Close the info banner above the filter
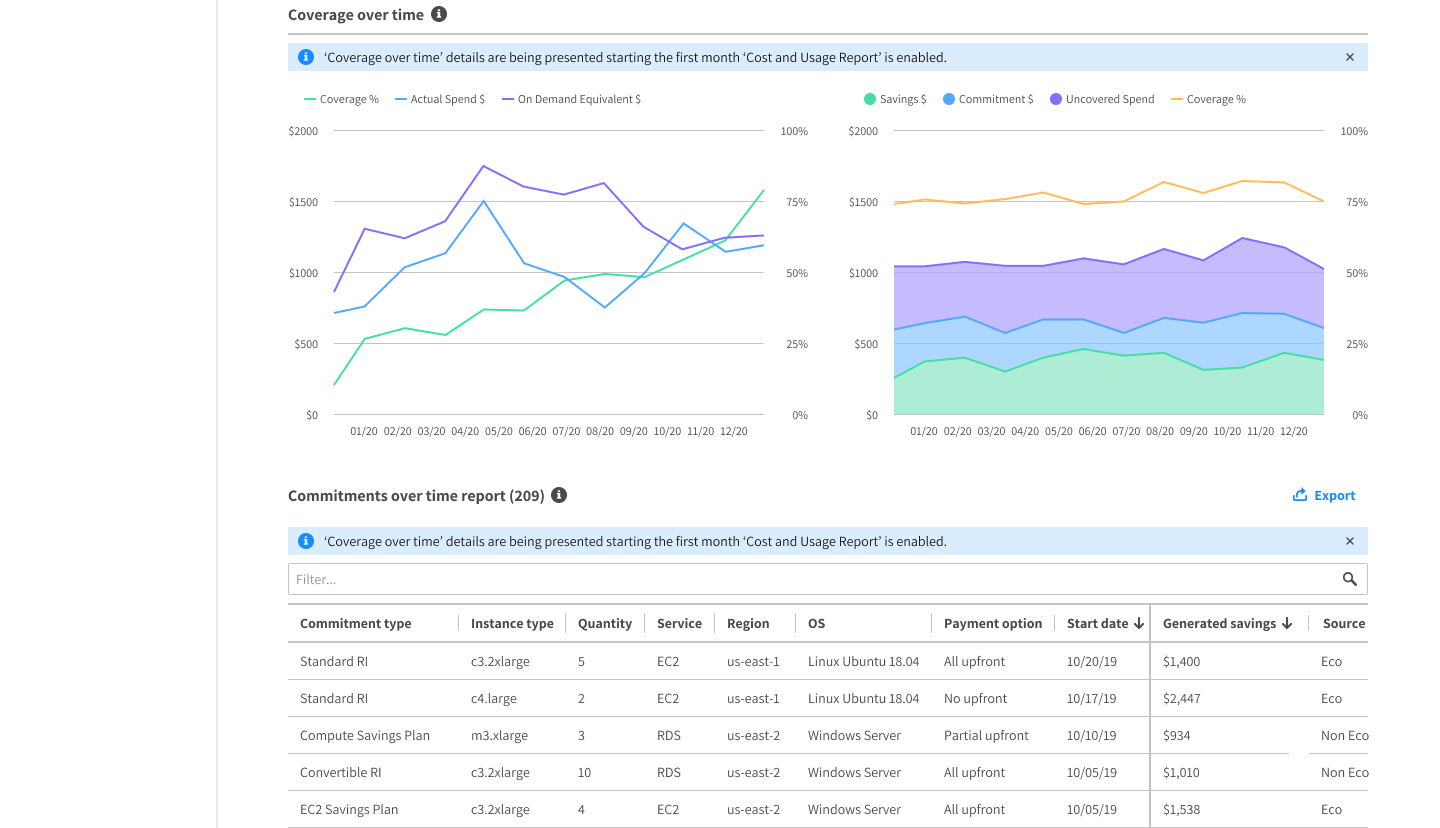Screen dimensions: 1440x828 (1349, 541)
